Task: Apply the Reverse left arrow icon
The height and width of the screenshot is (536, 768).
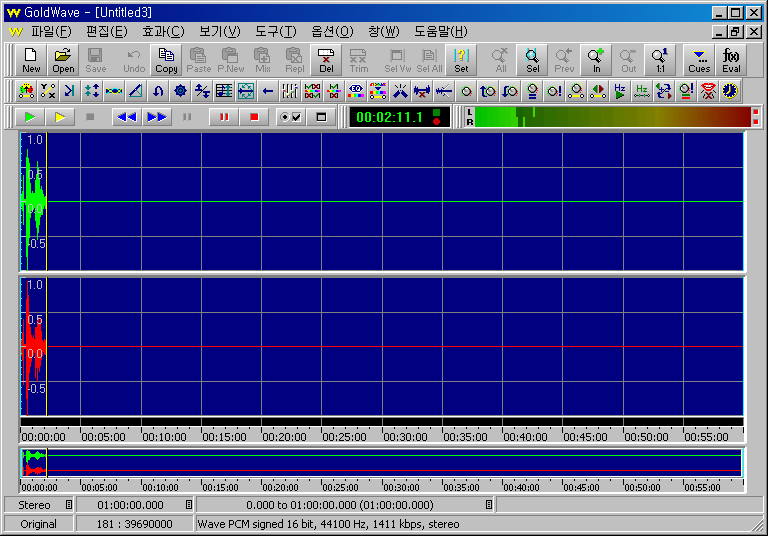Action: tap(267, 91)
